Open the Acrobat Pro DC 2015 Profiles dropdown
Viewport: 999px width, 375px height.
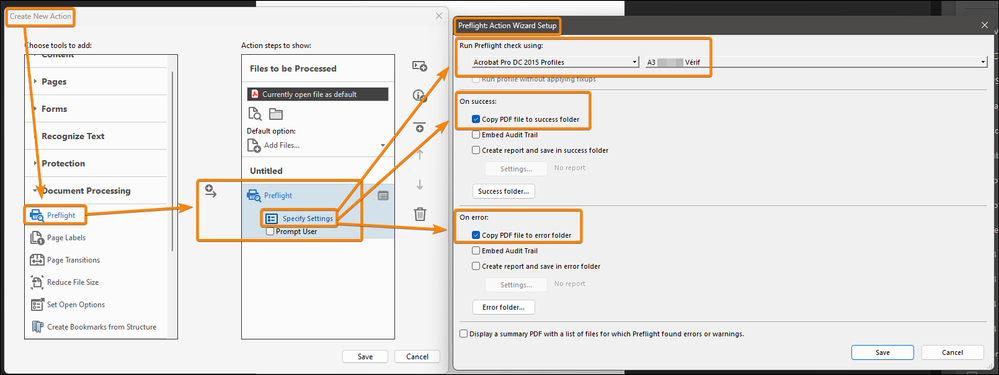tap(554, 62)
